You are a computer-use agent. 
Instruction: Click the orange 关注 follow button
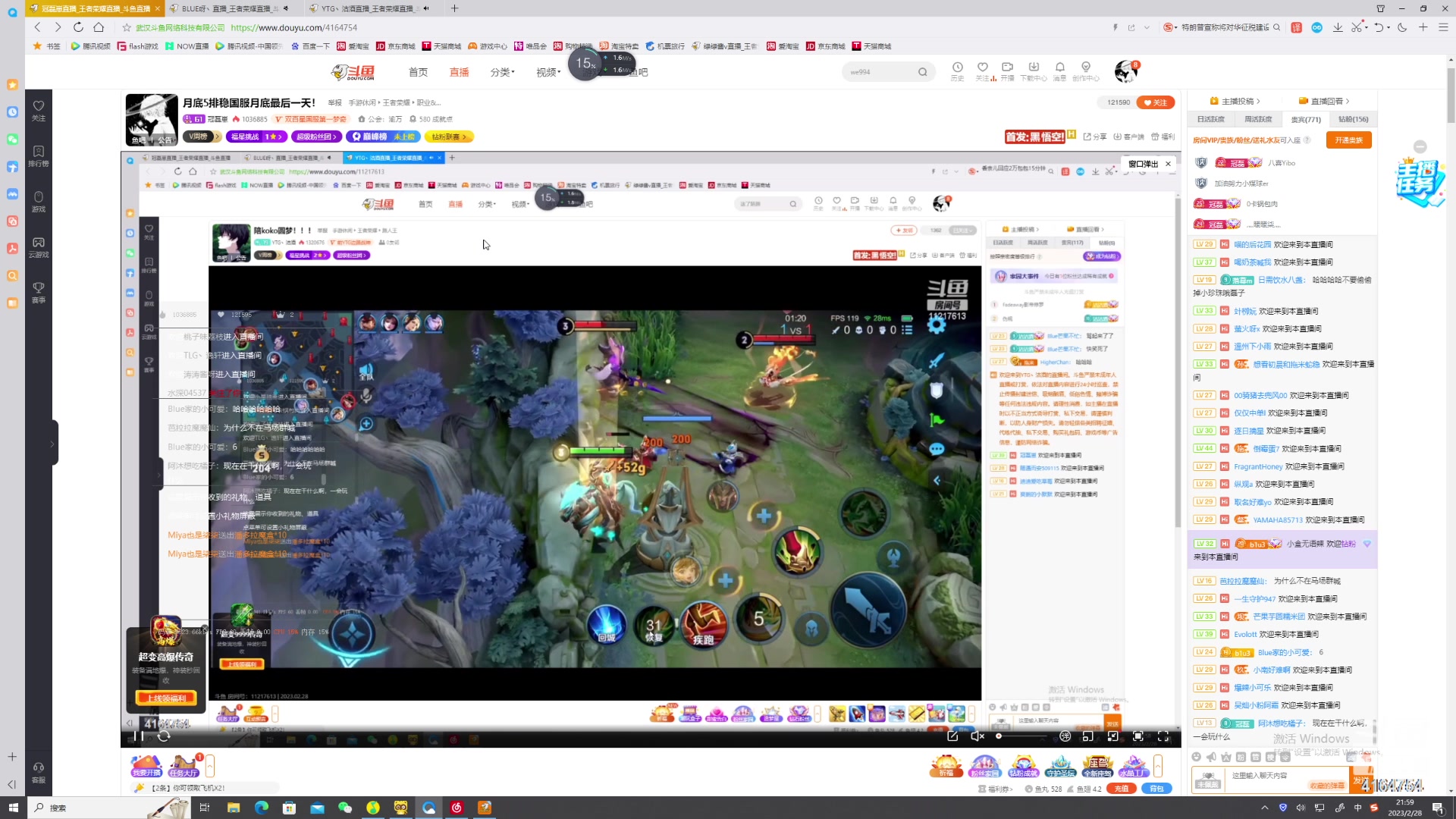click(1156, 102)
